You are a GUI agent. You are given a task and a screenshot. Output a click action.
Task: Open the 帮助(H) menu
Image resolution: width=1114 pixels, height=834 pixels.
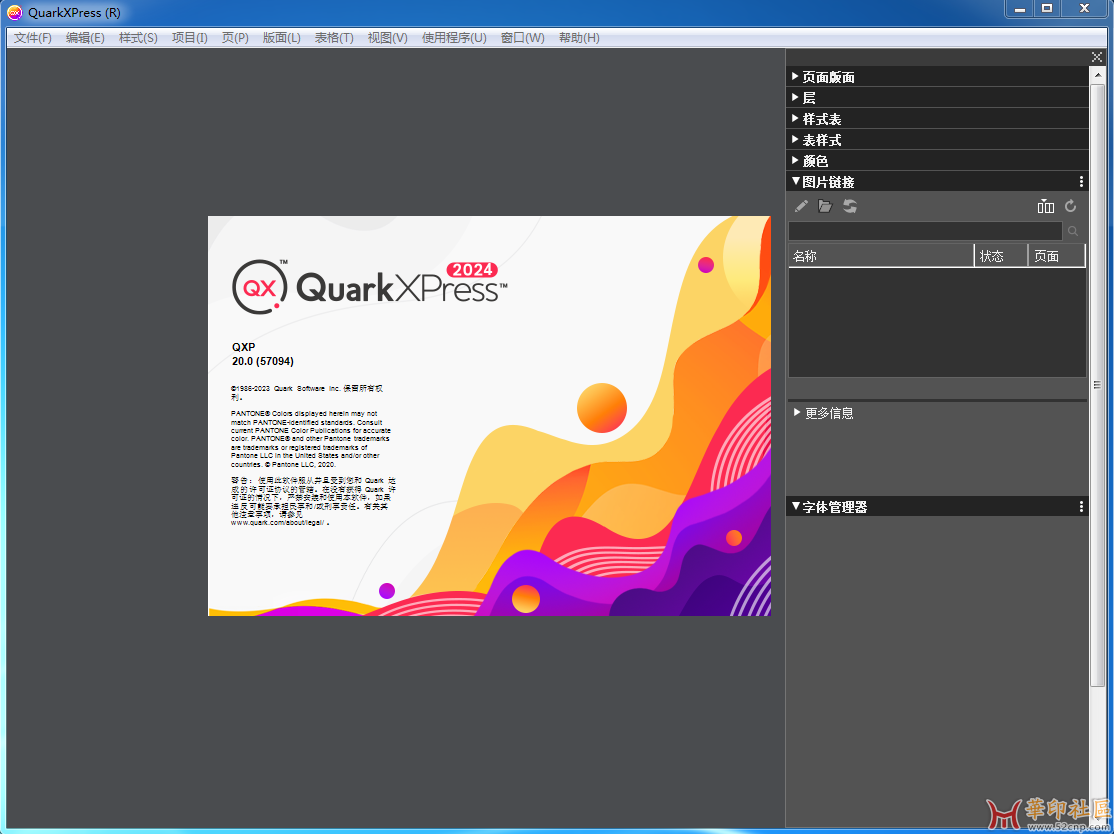pos(579,38)
